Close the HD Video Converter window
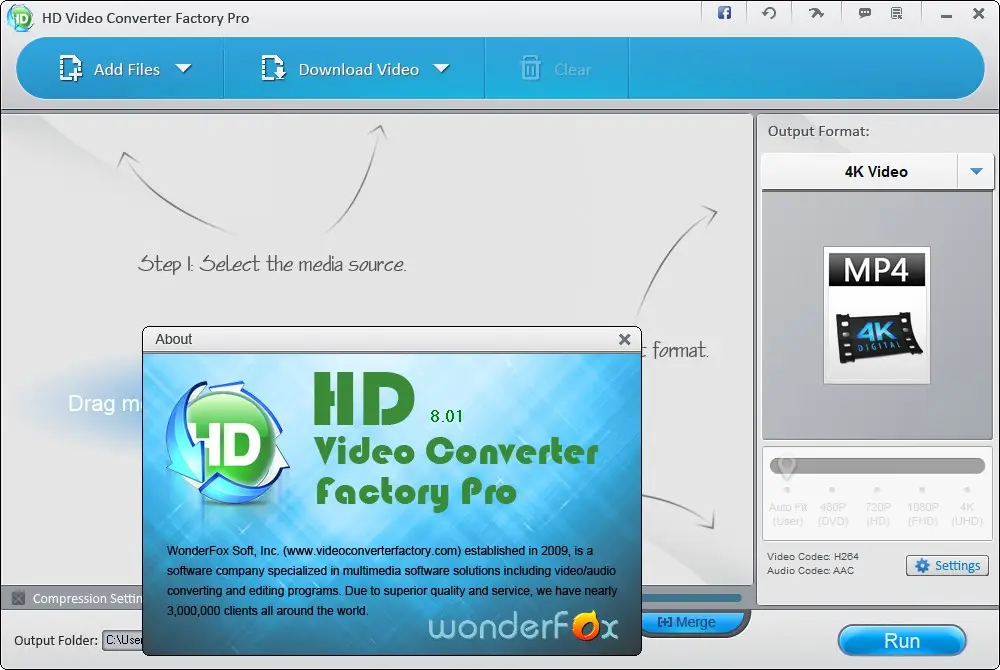1000x670 pixels. coord(978,13)
